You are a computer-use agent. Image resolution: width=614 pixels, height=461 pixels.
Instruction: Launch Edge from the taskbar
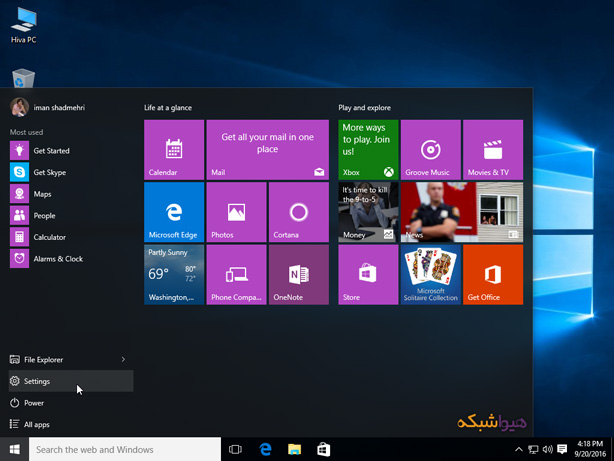click(265, 449)
